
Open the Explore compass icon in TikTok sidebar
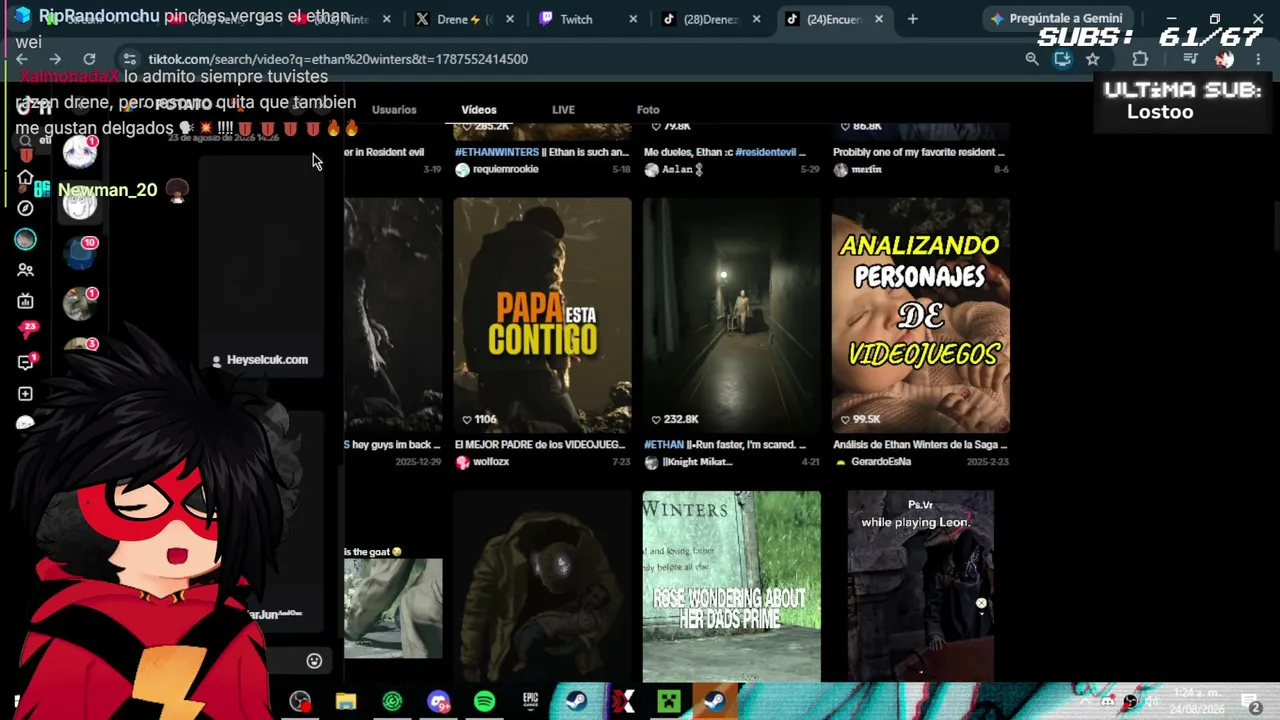25,208
